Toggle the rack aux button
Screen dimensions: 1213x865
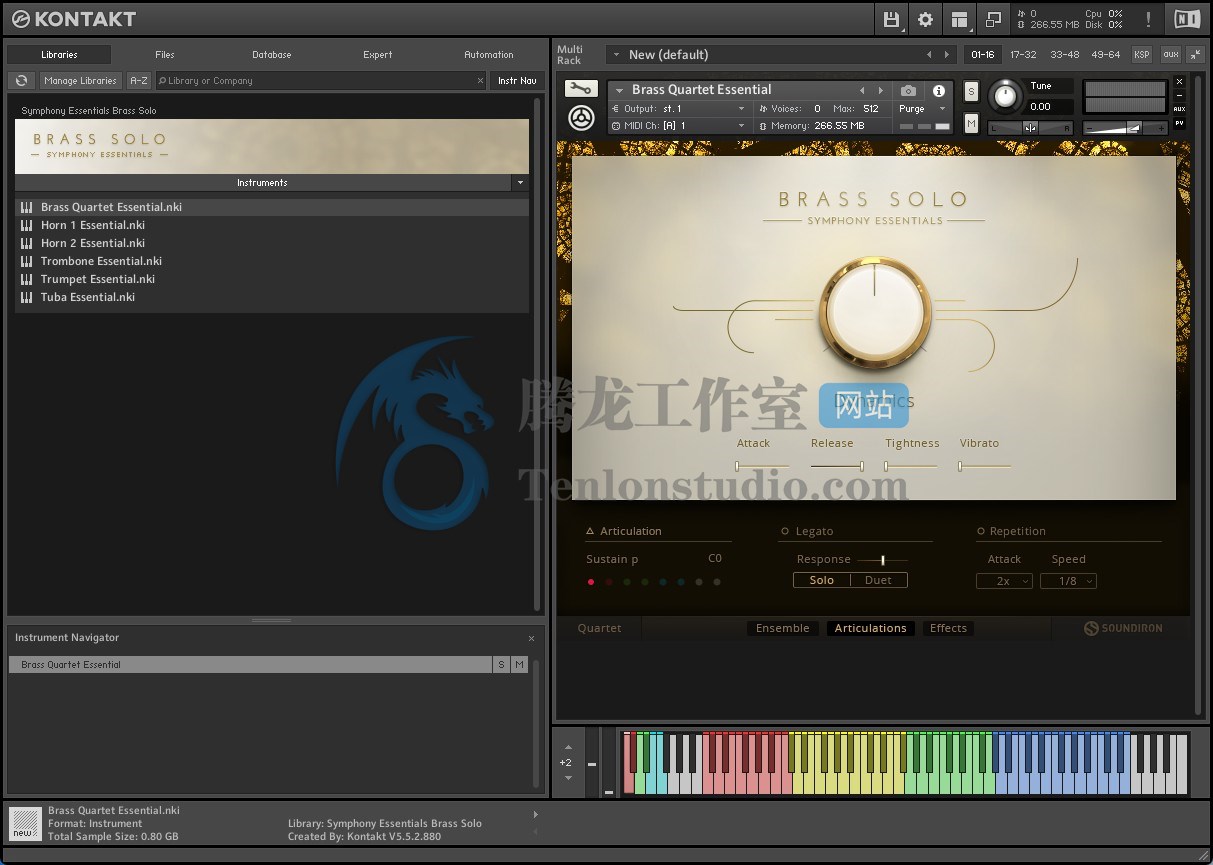pyautogui.click(x=1170, y=54)
